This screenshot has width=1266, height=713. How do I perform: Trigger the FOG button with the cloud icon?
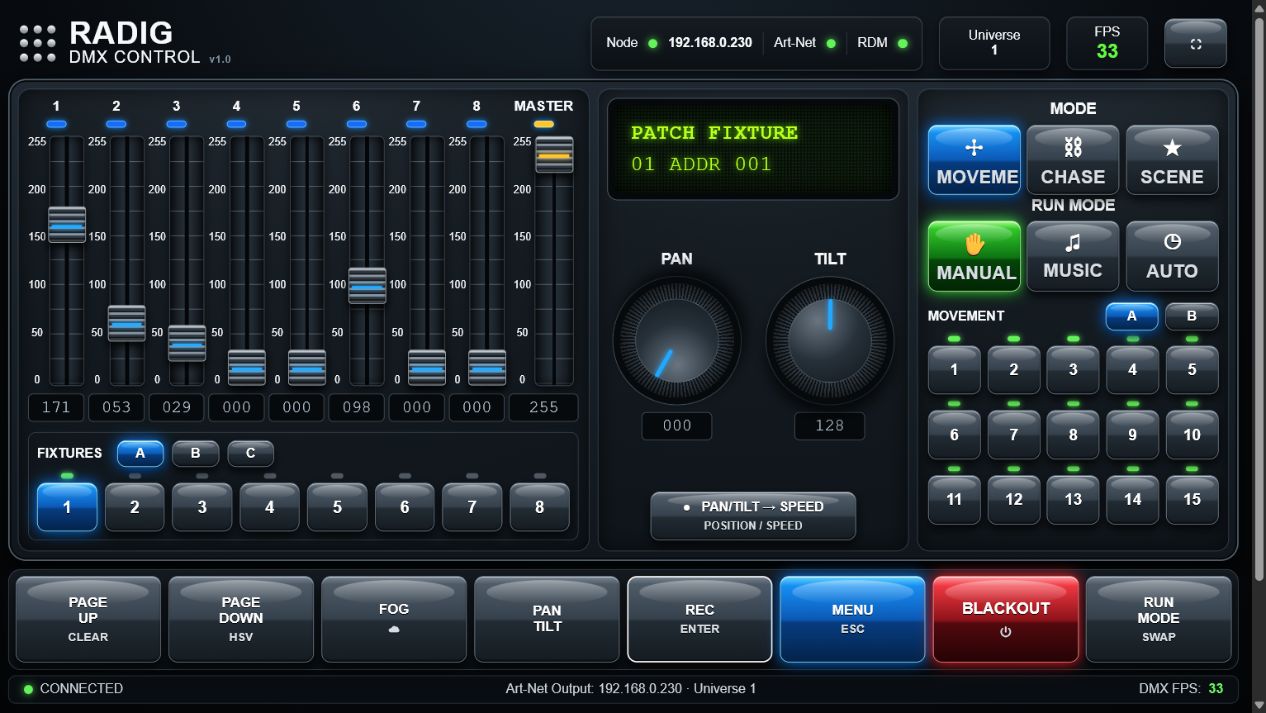click(x=394, y=619)
